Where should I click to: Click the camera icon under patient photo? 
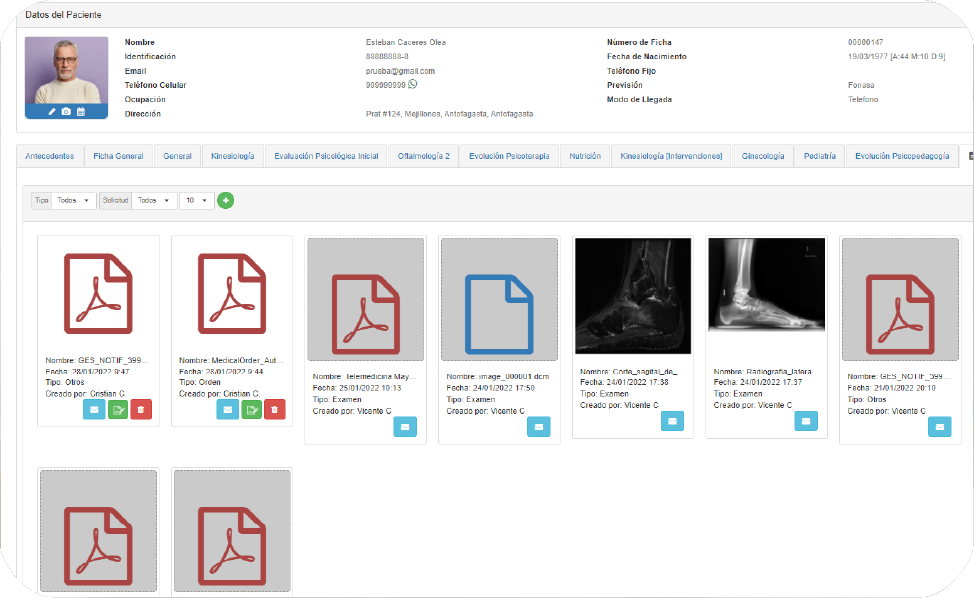[66, 111]
